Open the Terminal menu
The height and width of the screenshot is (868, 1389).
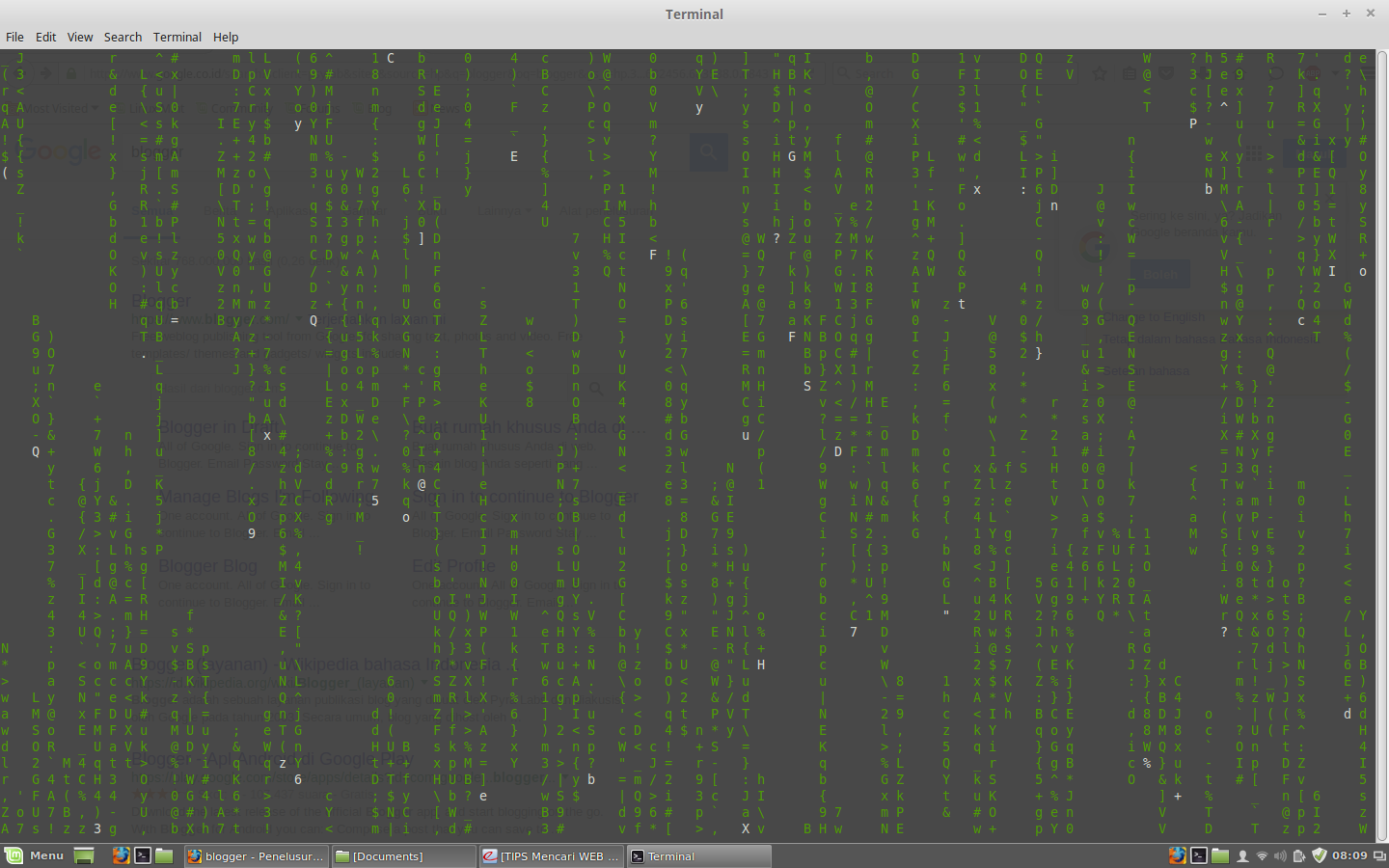(x=177, y=37)
